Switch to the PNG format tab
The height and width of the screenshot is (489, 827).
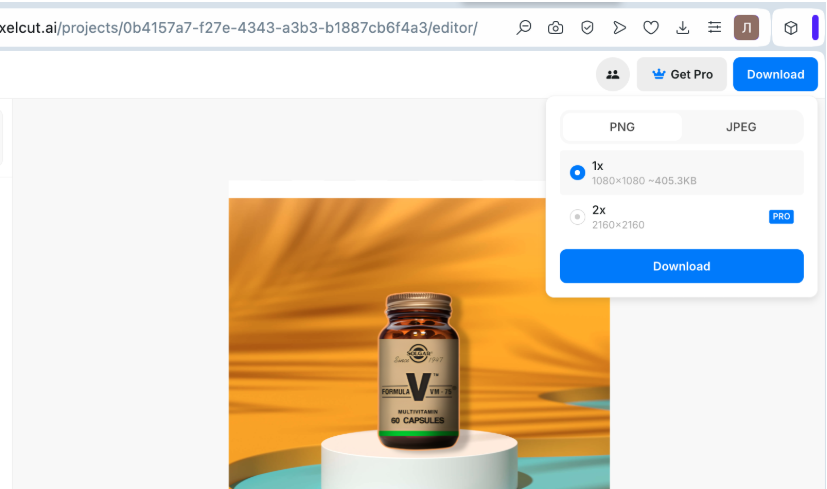pos(622,127)
